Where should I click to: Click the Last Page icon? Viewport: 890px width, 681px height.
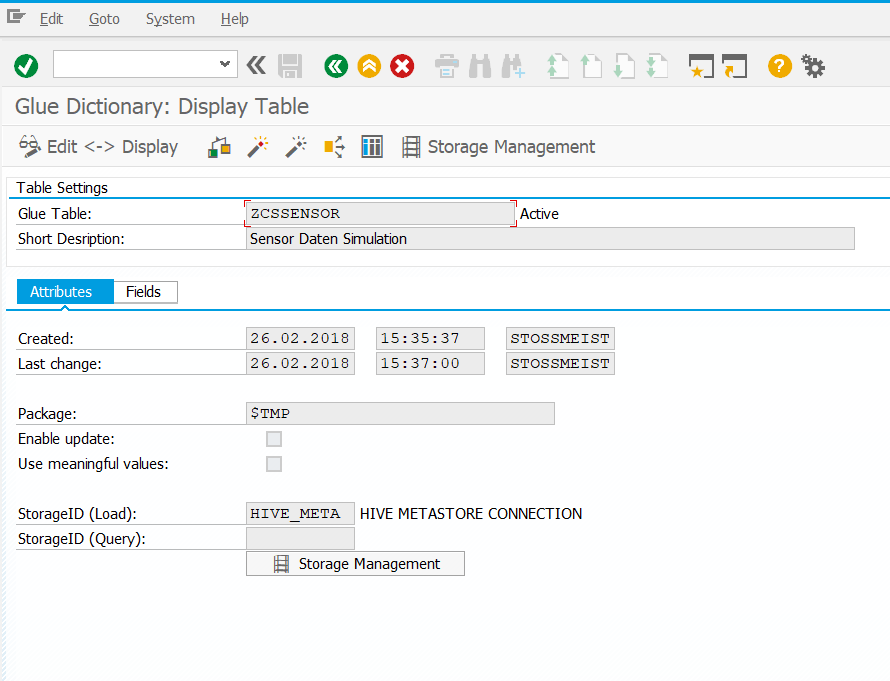[x=657, y=66]
